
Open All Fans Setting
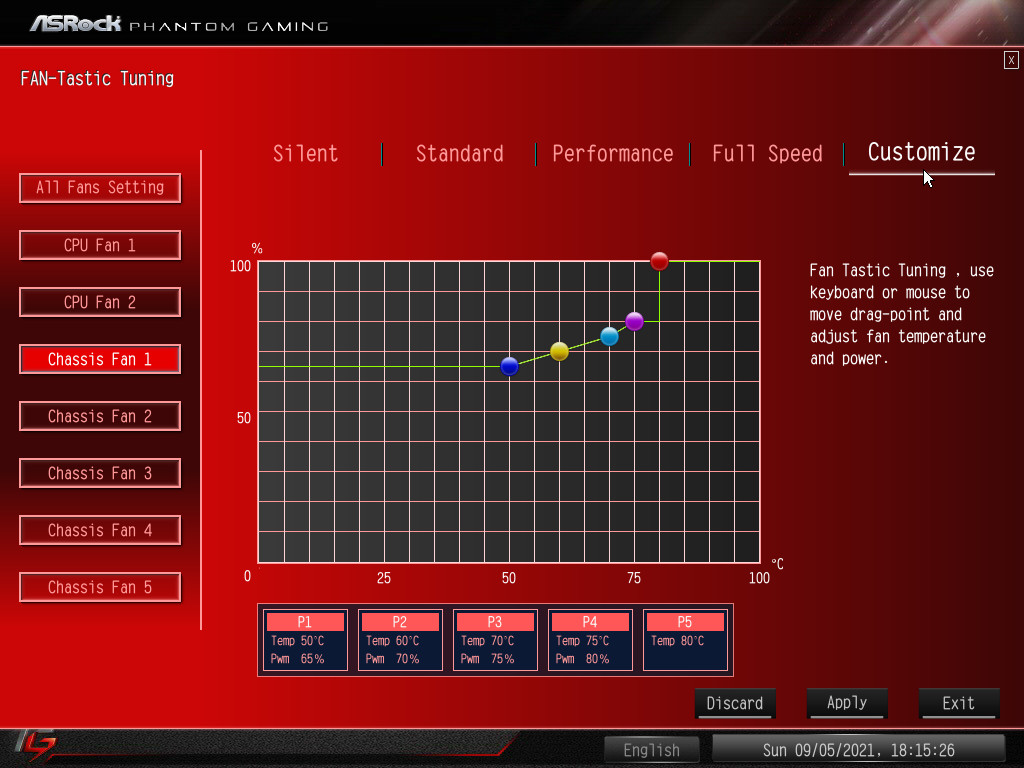tap(100, 188)
